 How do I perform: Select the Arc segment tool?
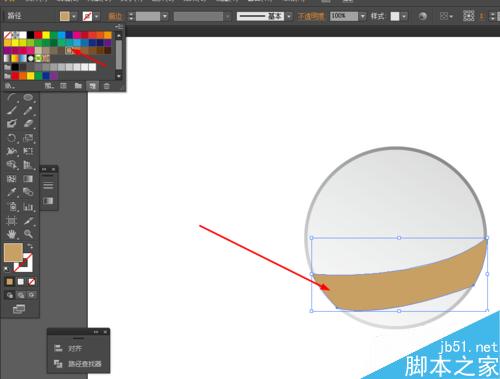(x=12, y=98)
